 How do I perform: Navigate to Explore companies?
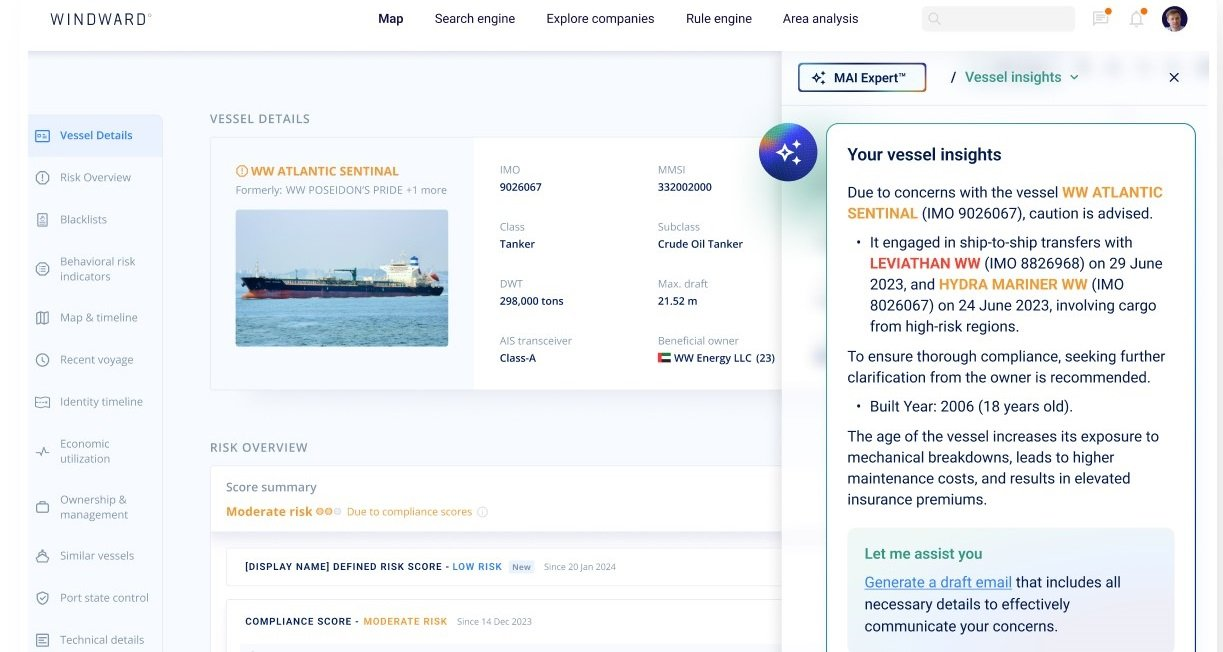(x=599, y=18)
